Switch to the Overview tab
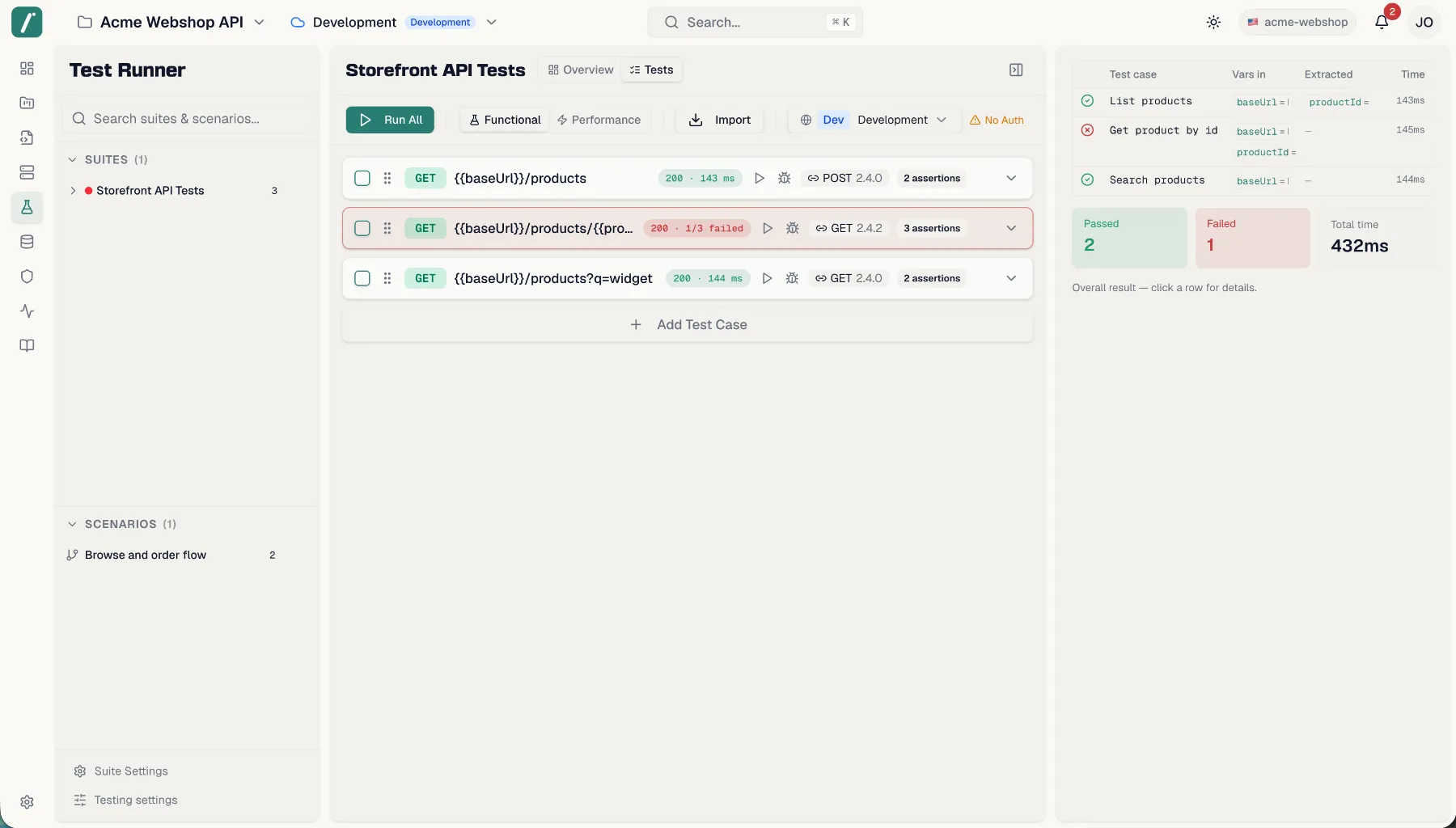This screenshot has height=828, width=1456. [581, 70]
